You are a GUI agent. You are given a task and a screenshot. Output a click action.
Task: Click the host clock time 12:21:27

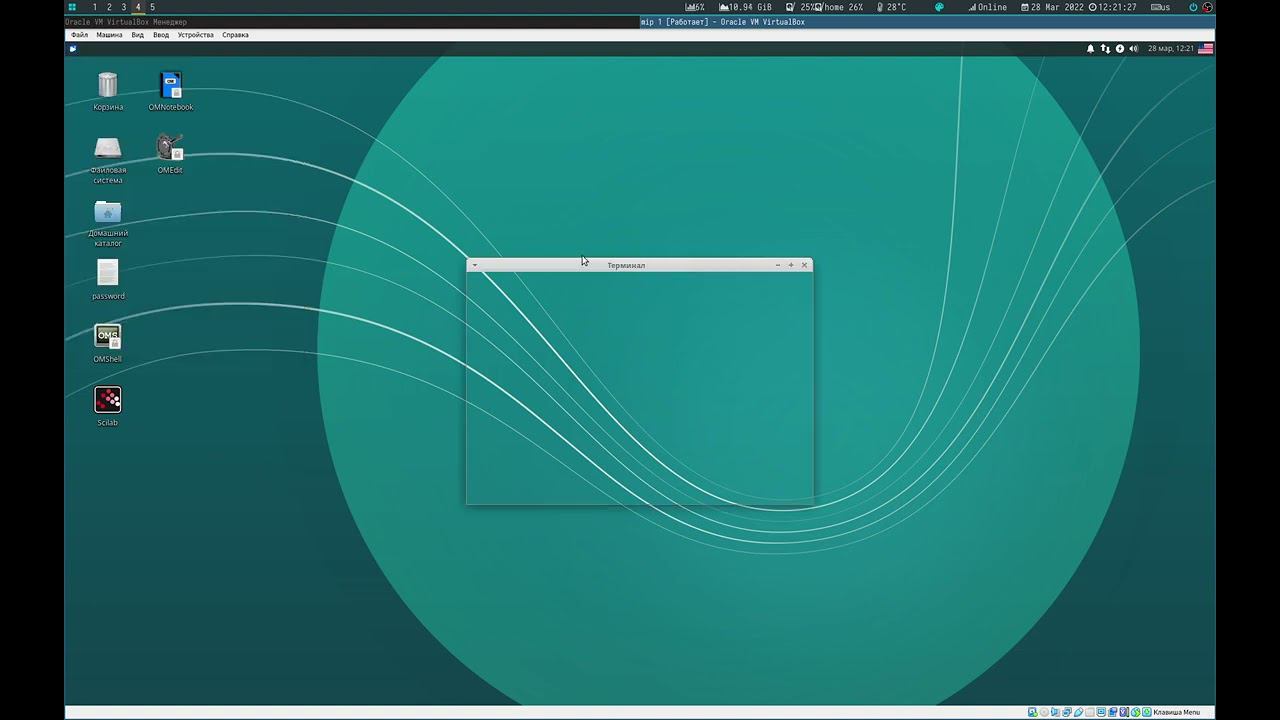(1112, 7)
